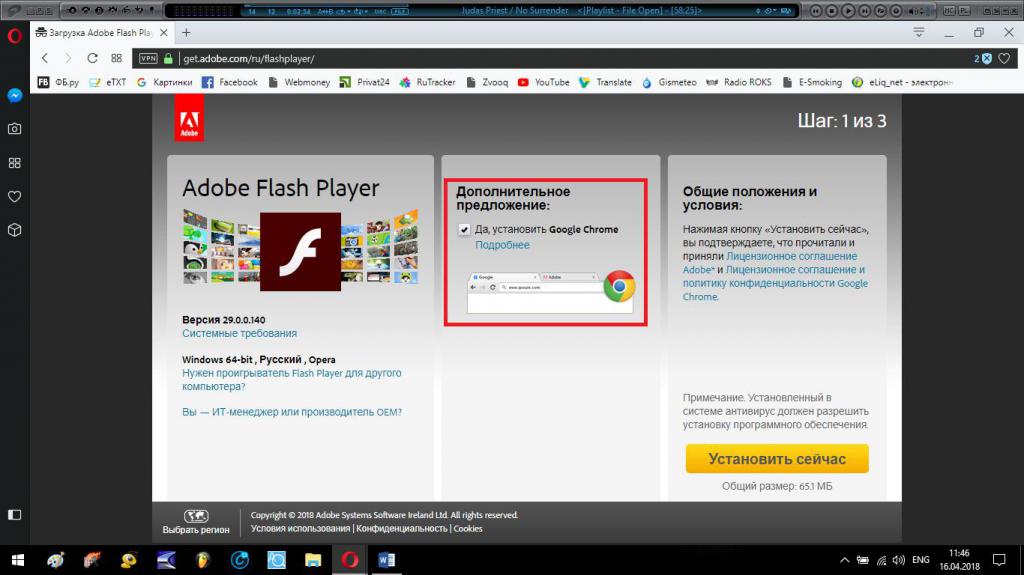1024x575 pixels.
Task: Open the Gismeteo bookmark
Action: (669, 82)
